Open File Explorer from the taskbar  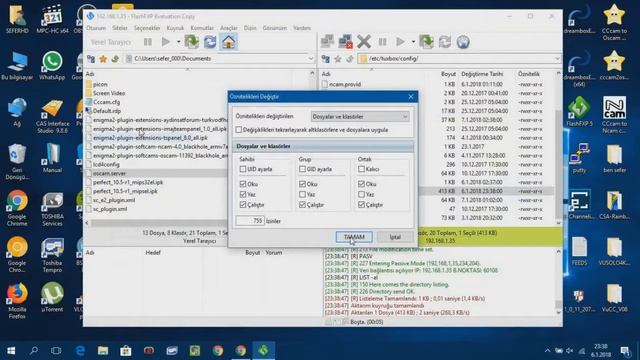pos(103,350)
